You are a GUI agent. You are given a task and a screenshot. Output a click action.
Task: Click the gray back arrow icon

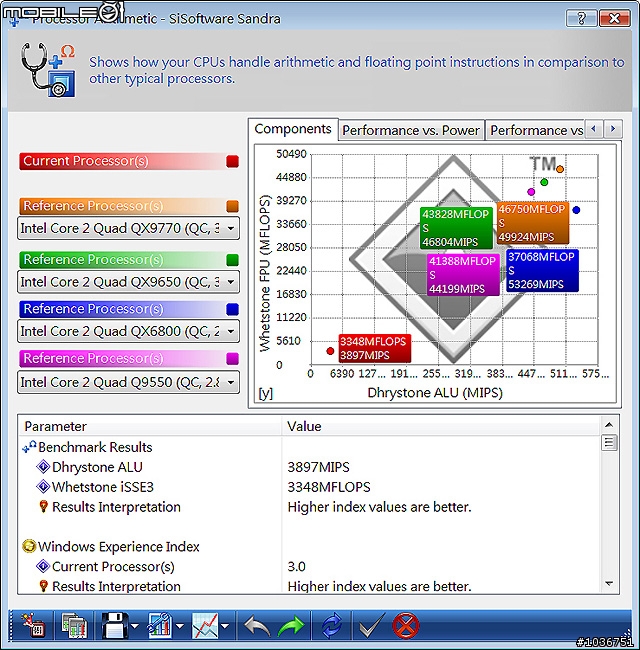(257, 626)
